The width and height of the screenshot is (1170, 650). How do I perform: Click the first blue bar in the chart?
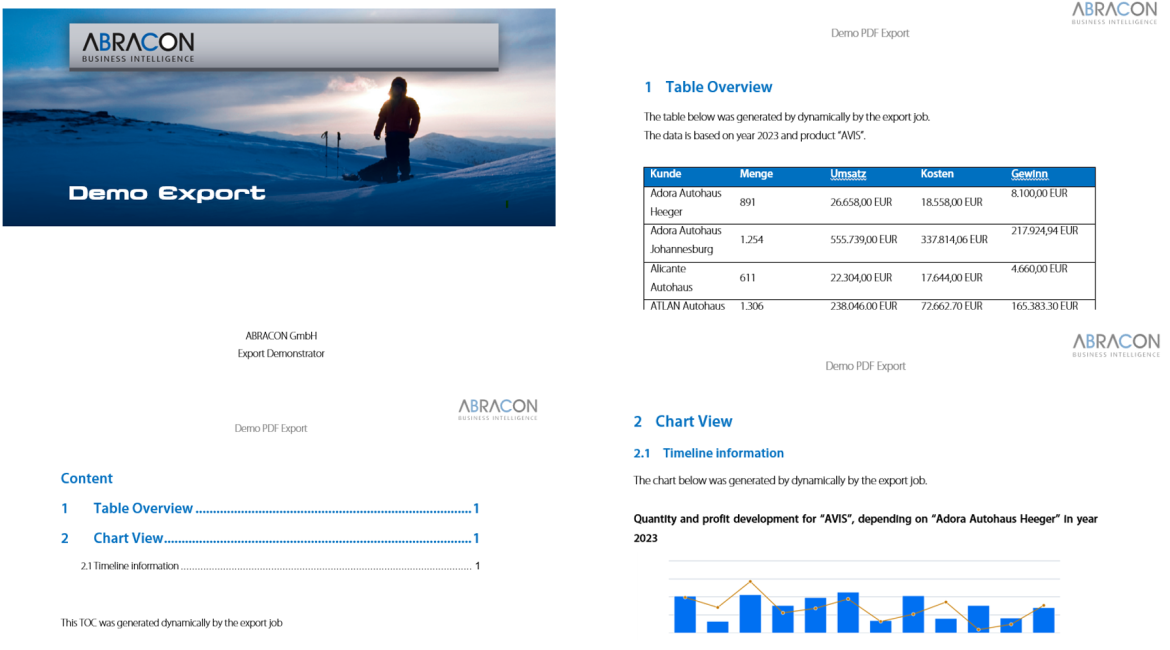coord(685,614)
